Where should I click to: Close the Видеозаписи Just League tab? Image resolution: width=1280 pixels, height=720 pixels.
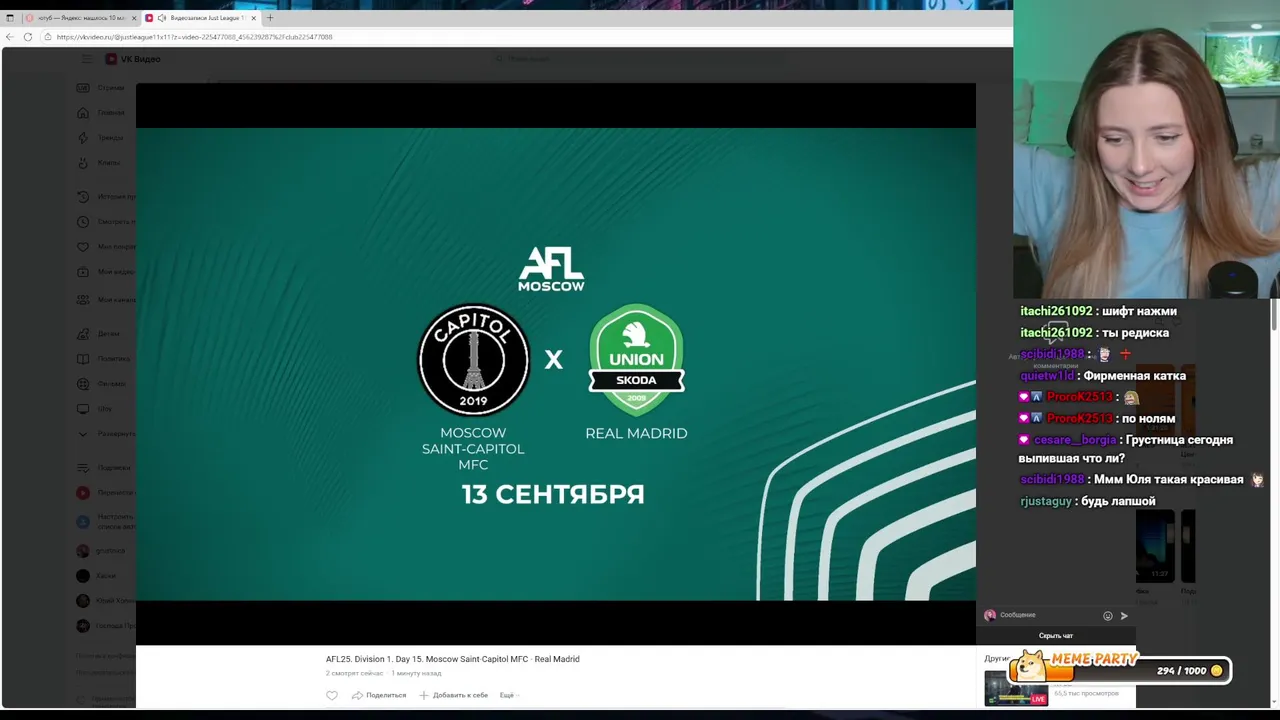253,18
